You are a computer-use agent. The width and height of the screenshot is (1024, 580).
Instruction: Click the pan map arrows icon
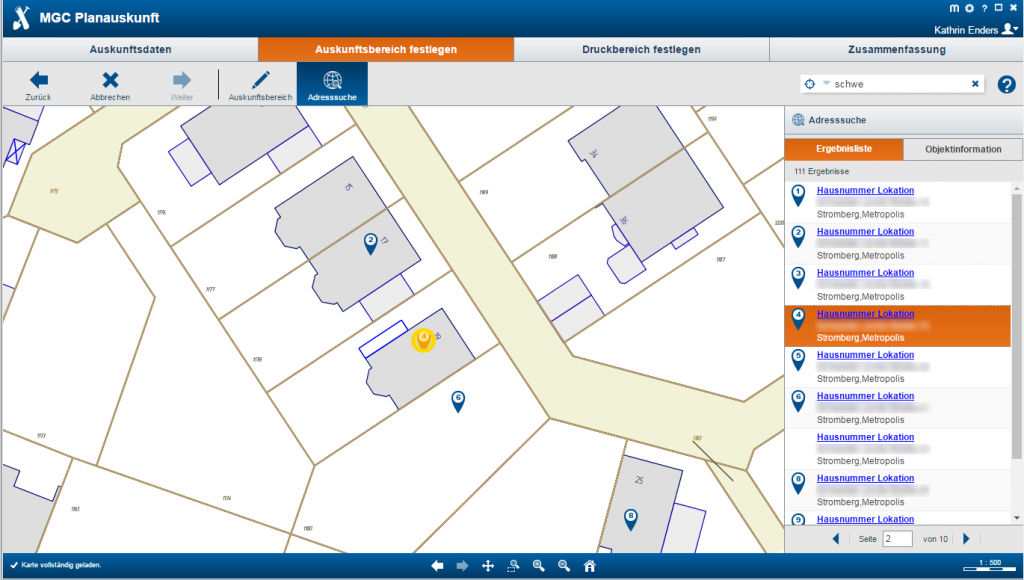coord(488,566)
